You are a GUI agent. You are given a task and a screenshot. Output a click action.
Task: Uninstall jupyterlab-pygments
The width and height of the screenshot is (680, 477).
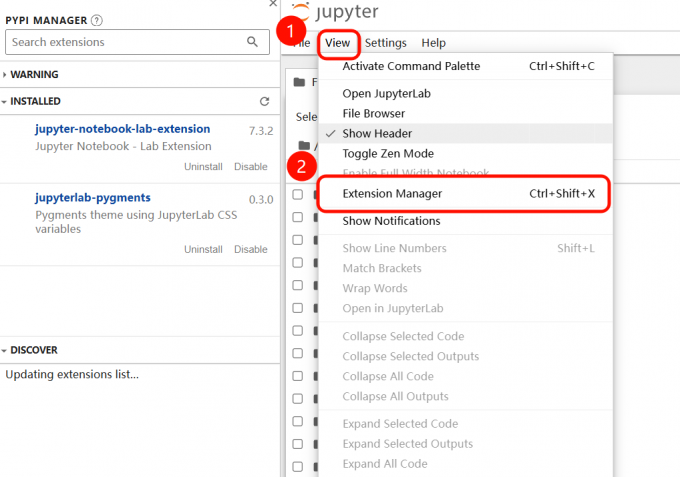pos(203,249)
